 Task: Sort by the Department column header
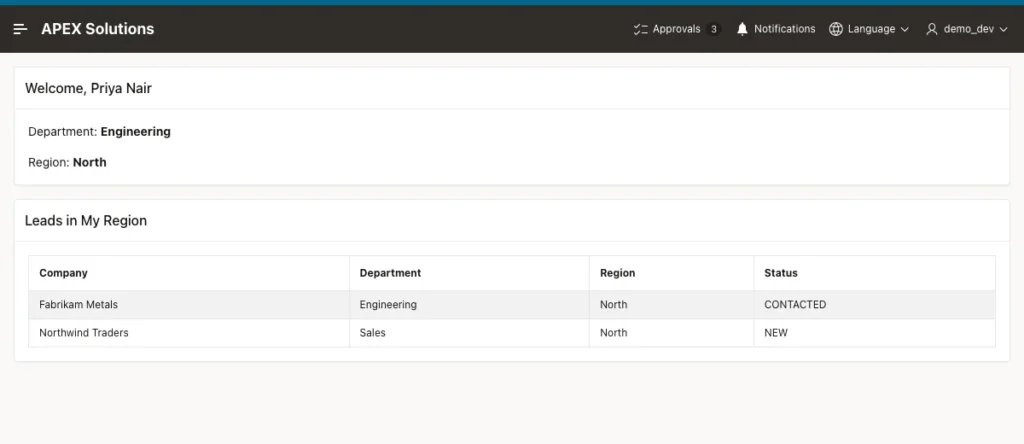(391, 273)
